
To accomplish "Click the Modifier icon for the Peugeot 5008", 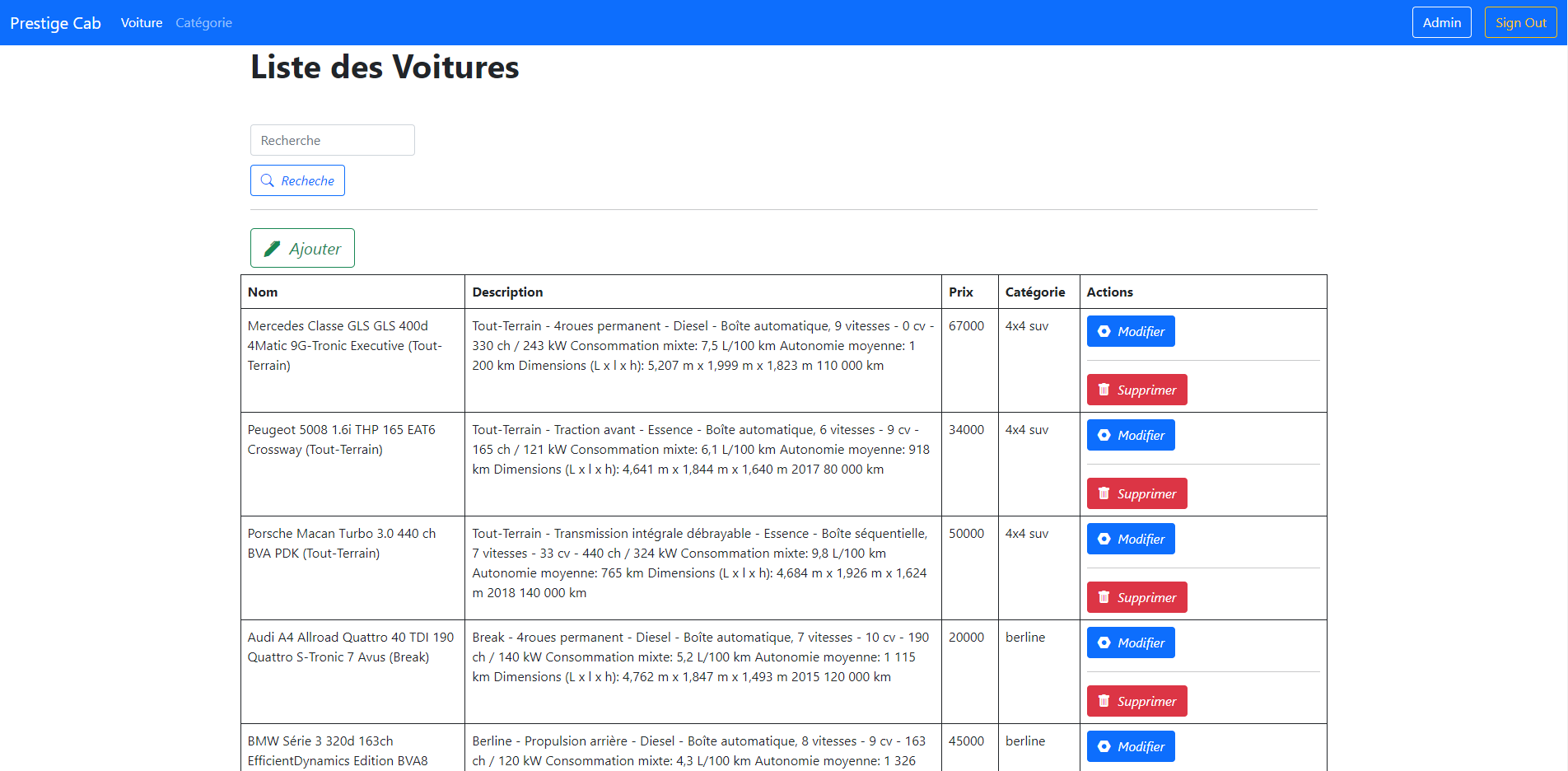I will point(1104,435).
